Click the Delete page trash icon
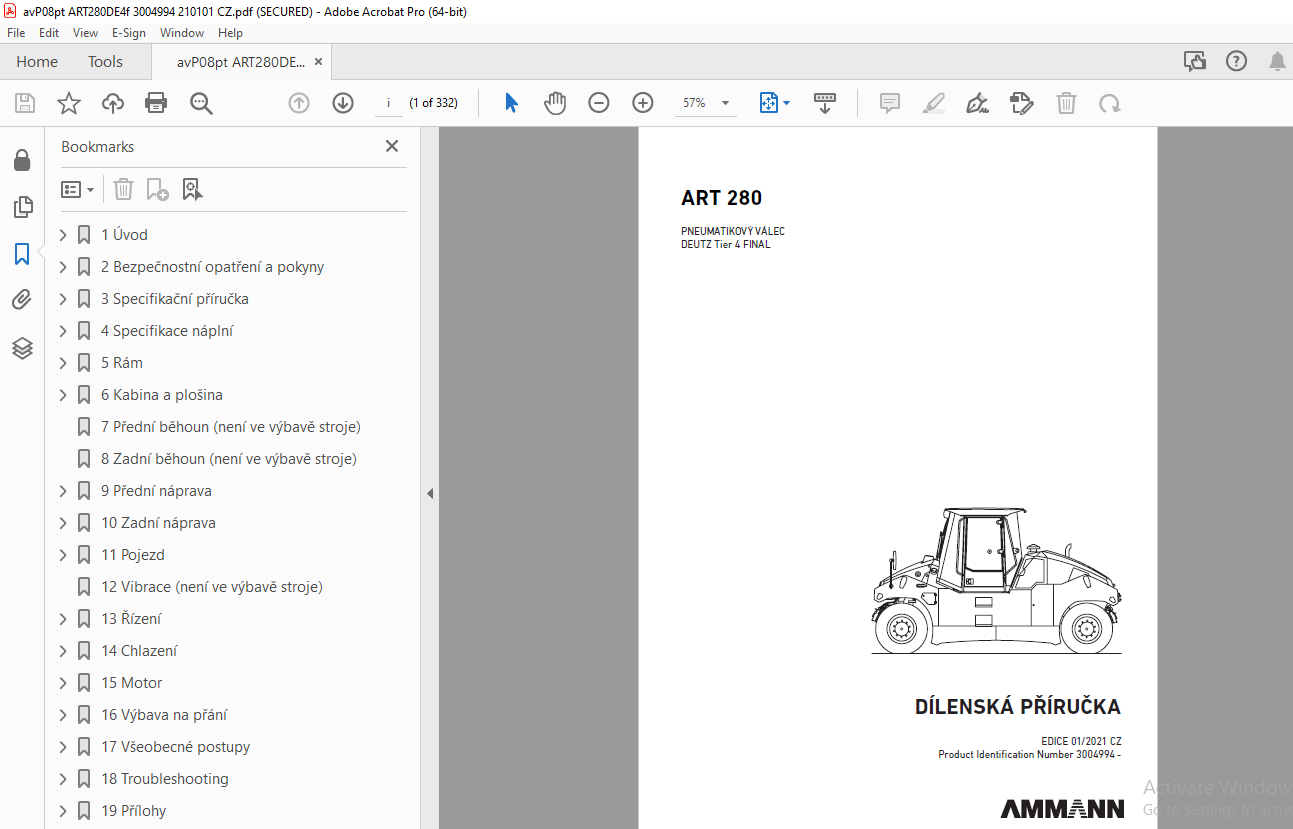The height and width of the screenshot is (829, 1293). coord(1067,103)
